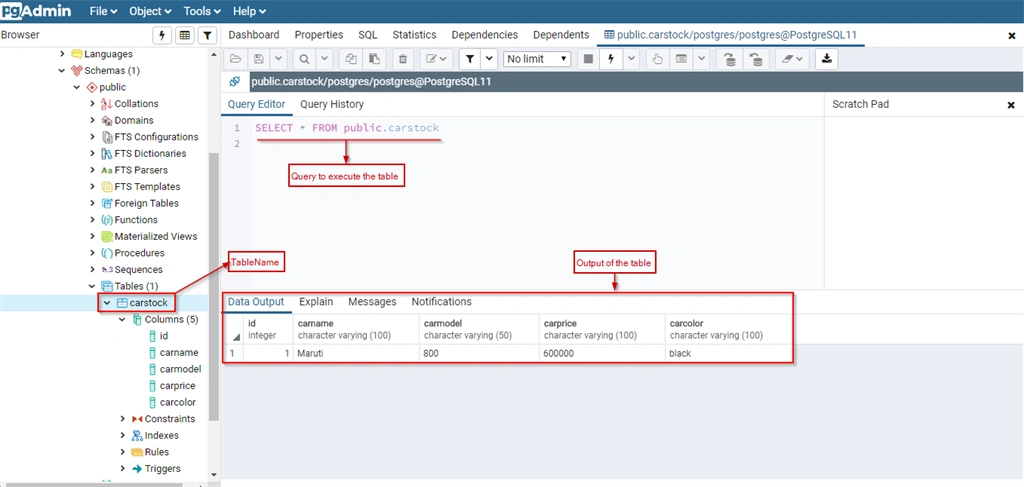Open the Edit pencil dropdown

click(x=436, y=59)
